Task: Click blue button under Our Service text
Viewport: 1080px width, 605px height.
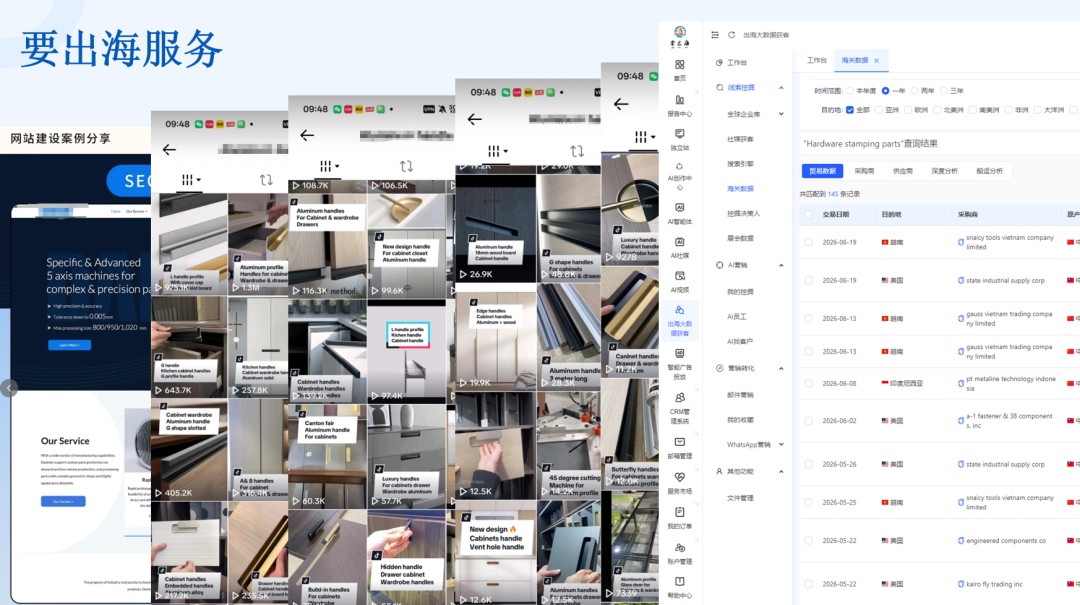Action: [63, 501]
